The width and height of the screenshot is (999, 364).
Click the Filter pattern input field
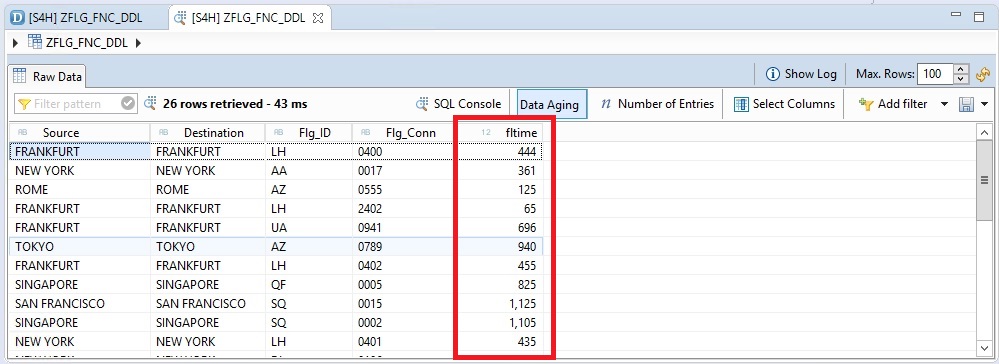68,103
